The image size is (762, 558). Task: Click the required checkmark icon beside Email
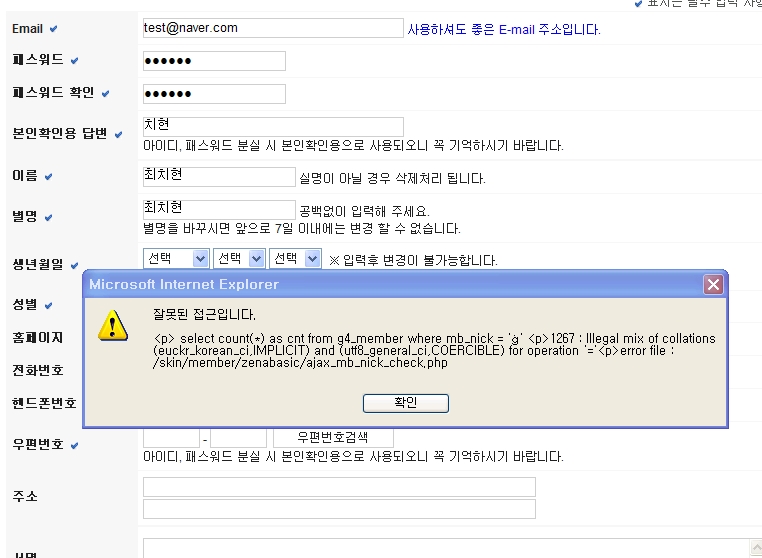(53, 29)
